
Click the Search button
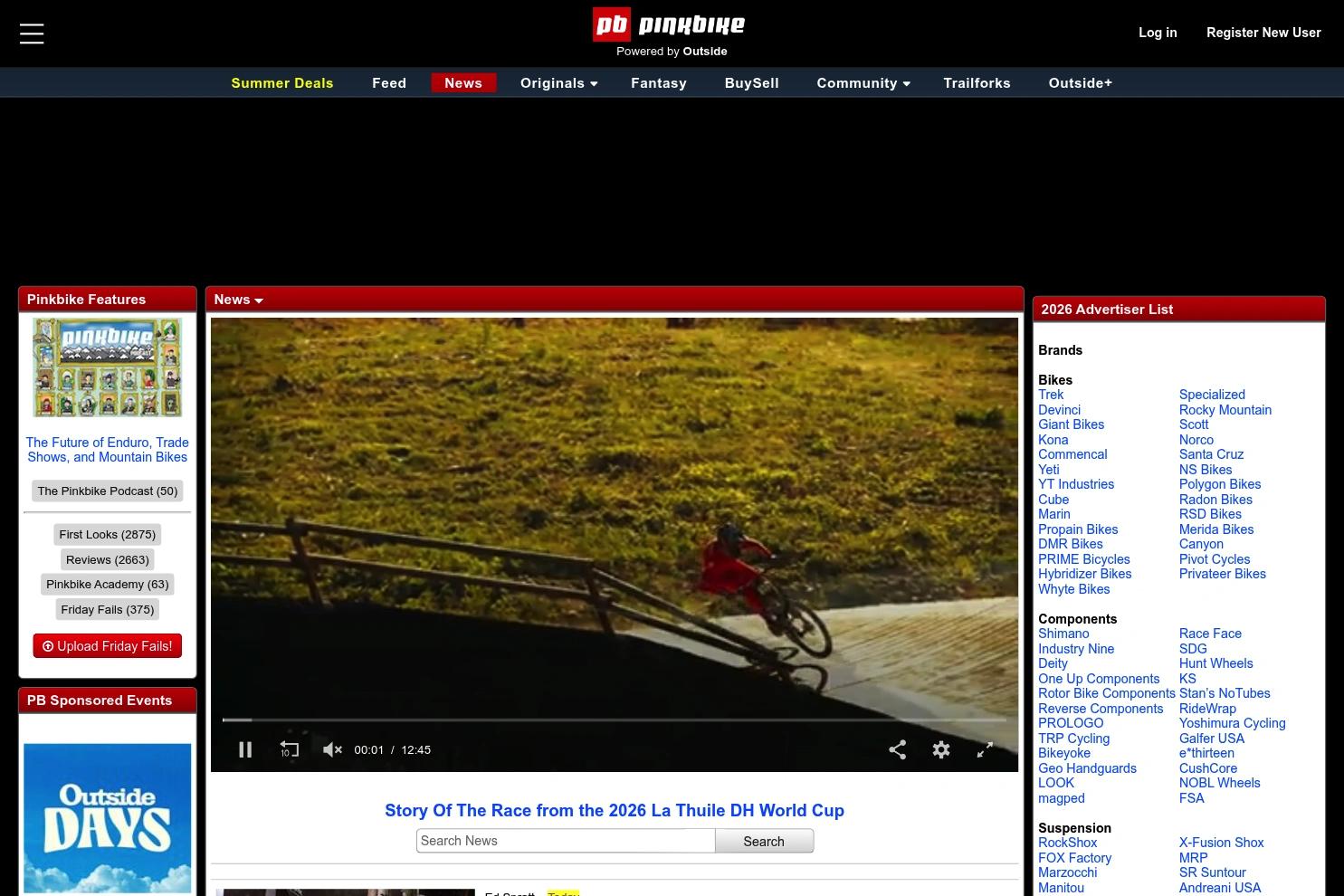click(x=764, y=841)
